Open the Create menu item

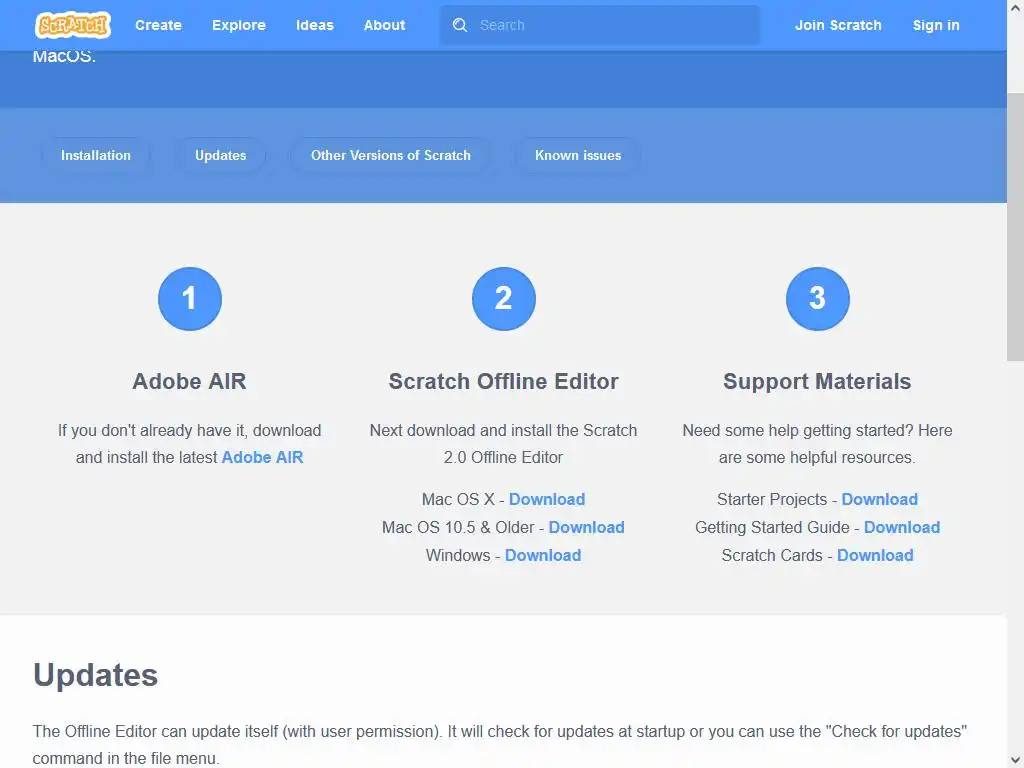pos(158,25)
